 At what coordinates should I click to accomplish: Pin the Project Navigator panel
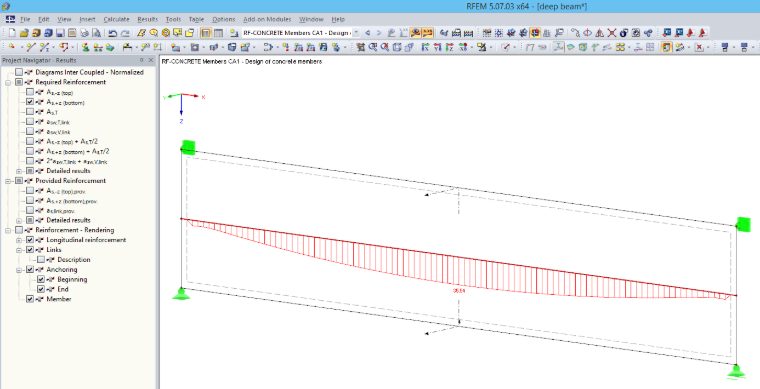tap(142, 60)
